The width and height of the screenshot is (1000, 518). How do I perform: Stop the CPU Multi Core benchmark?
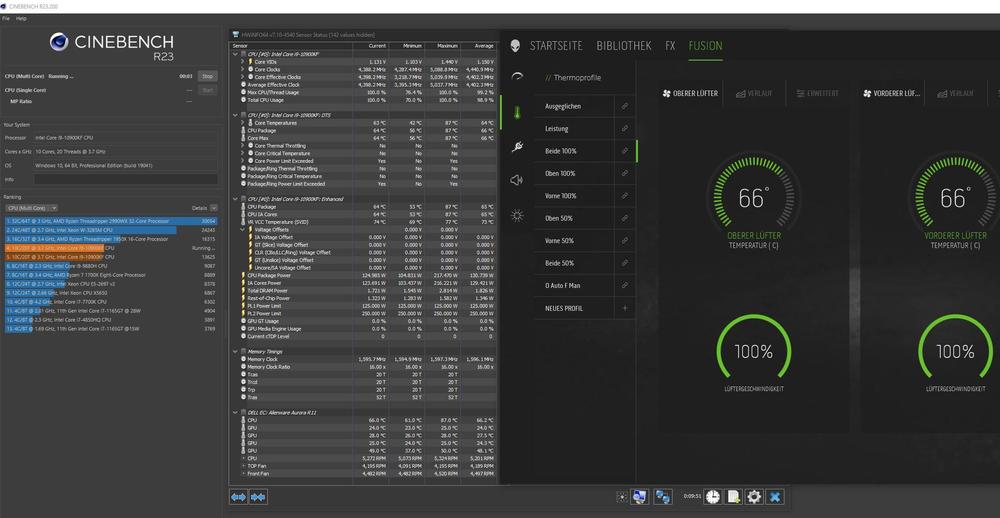[x=208, y=76]
